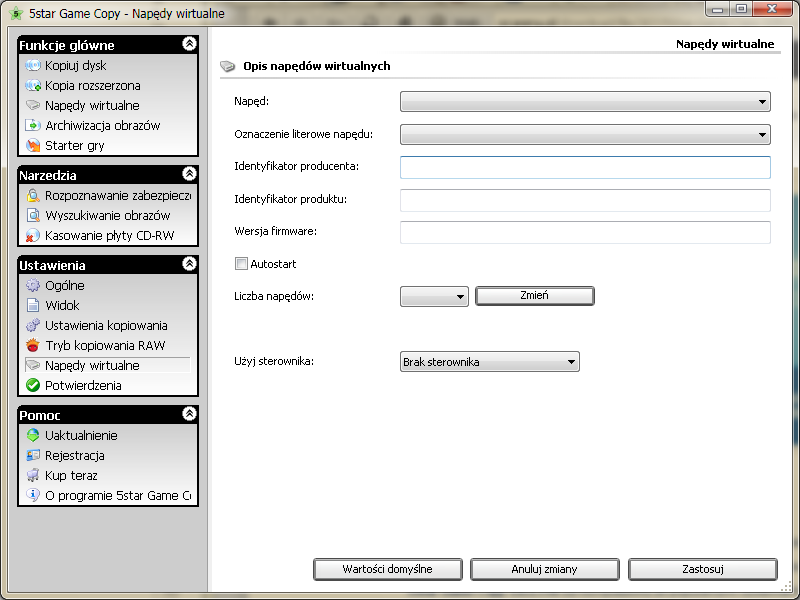
Task: Click the Ustawienia kopiowania icon
Action: [33, 325]
